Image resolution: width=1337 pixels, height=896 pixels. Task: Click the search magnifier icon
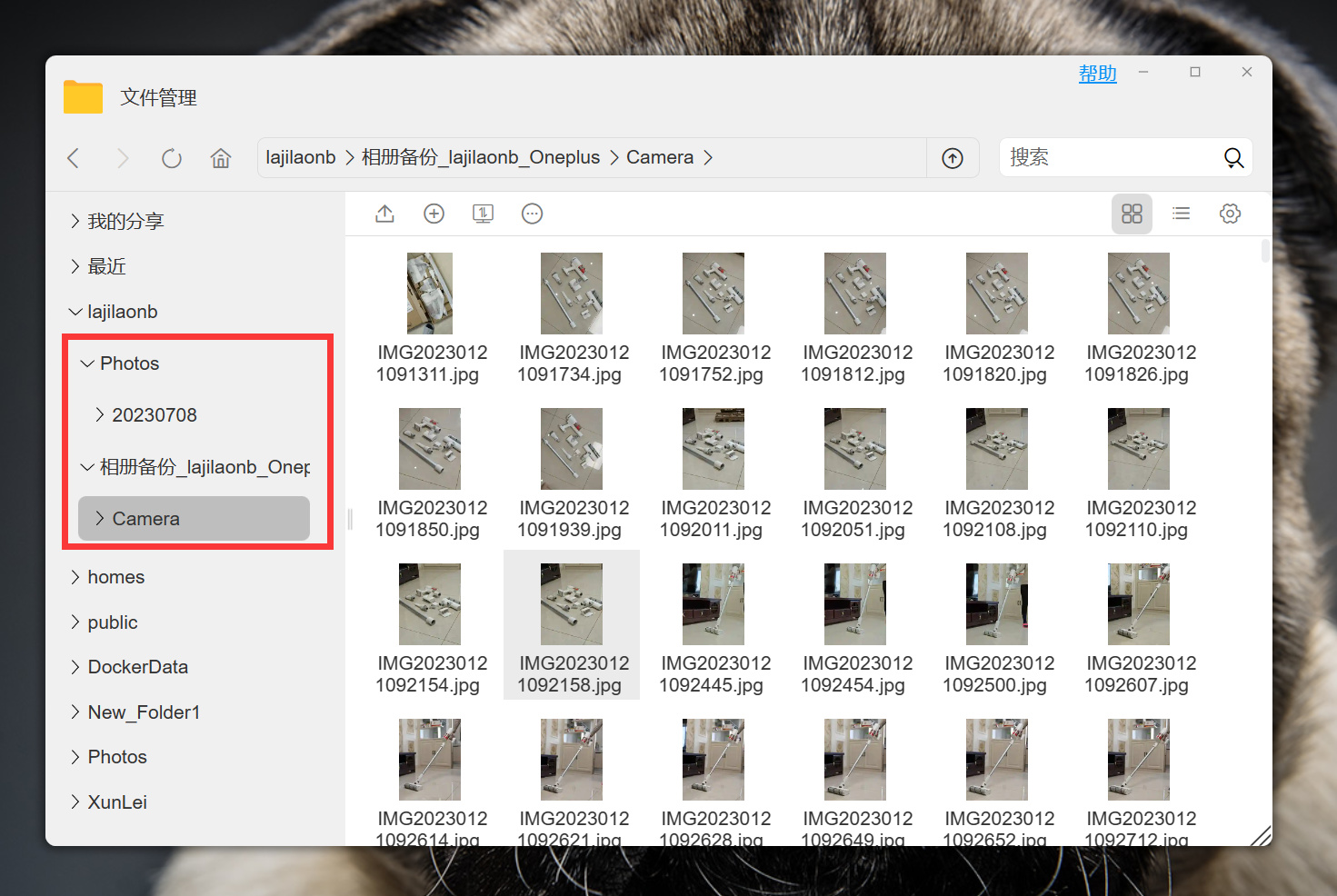coord(1232,158)
